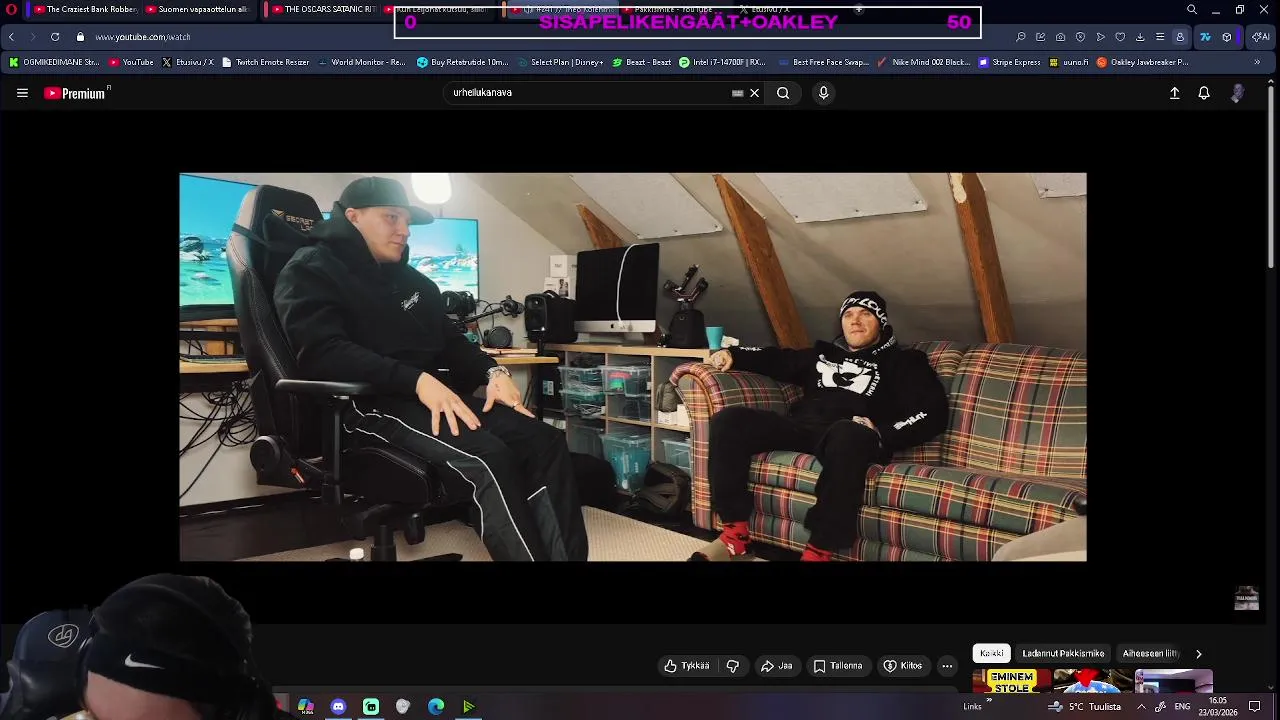Screen dimensions: 1280x720
Task: Open the YouTube notifications bell
Action: pyautogui.click(x=1204, y=93)
